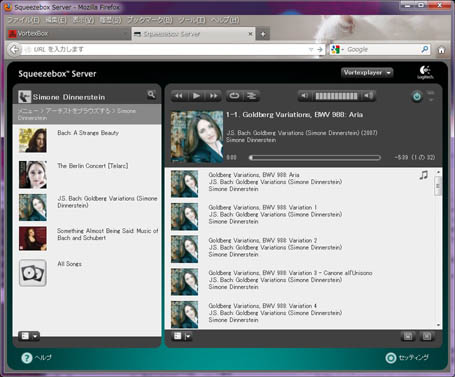455x377 pixels.
Task: Click the music note icon on the Aria row
Action: pyautogui.click(x=424, y=175)
